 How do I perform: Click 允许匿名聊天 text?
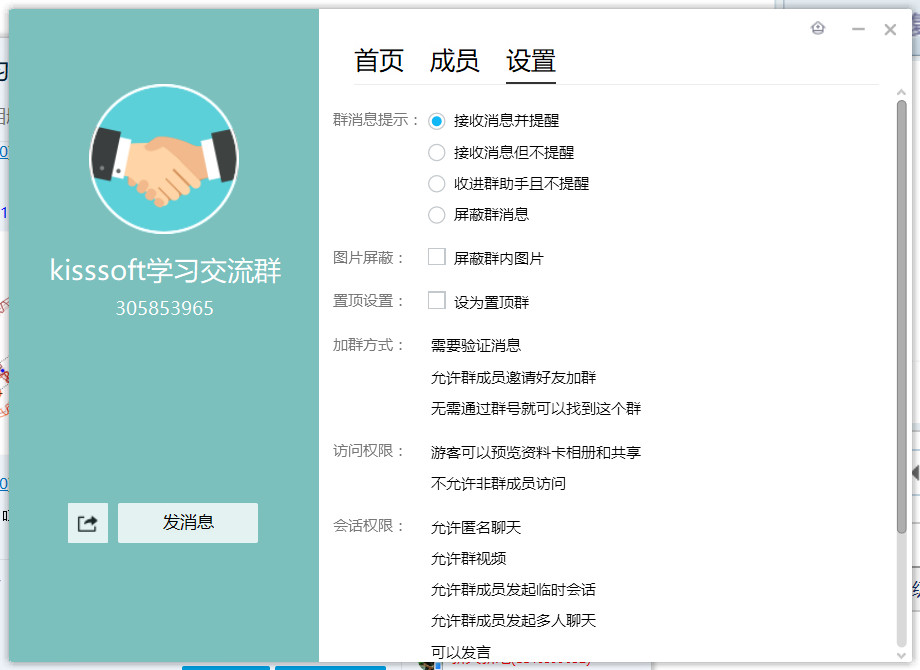click(476, 527)
